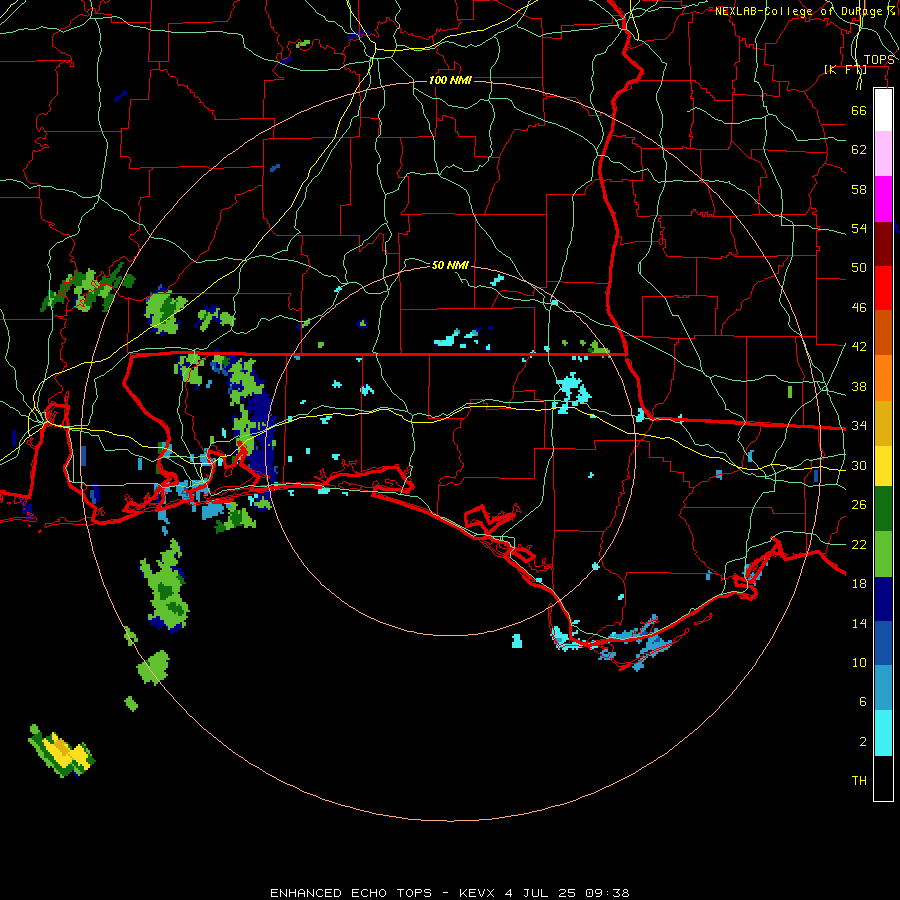The height and width of the screenshot is (900, 900).
Task: Click the cyan legend swatch beside 2
Action: (x=883, y=733)
